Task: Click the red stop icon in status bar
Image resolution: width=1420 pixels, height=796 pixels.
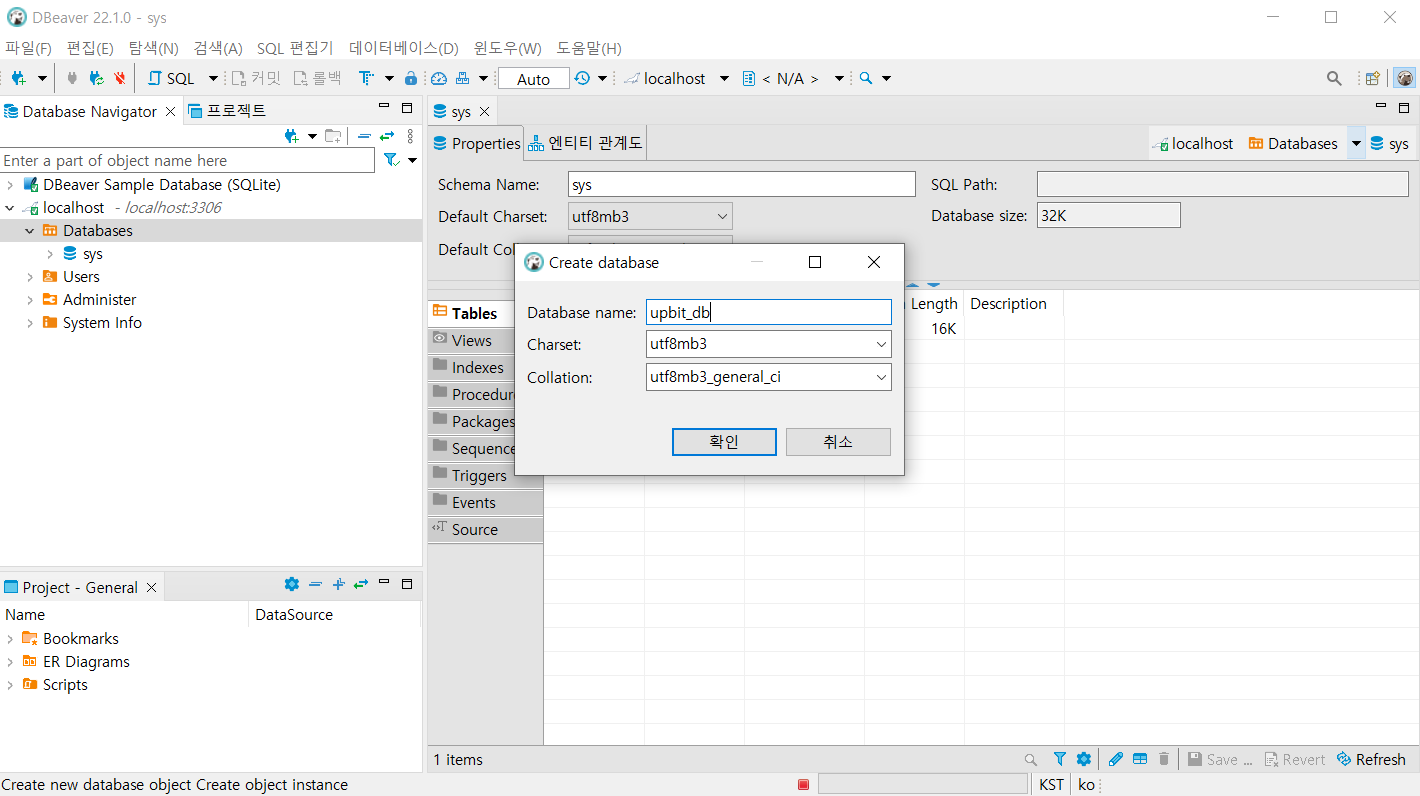Action: coord(803,785)
